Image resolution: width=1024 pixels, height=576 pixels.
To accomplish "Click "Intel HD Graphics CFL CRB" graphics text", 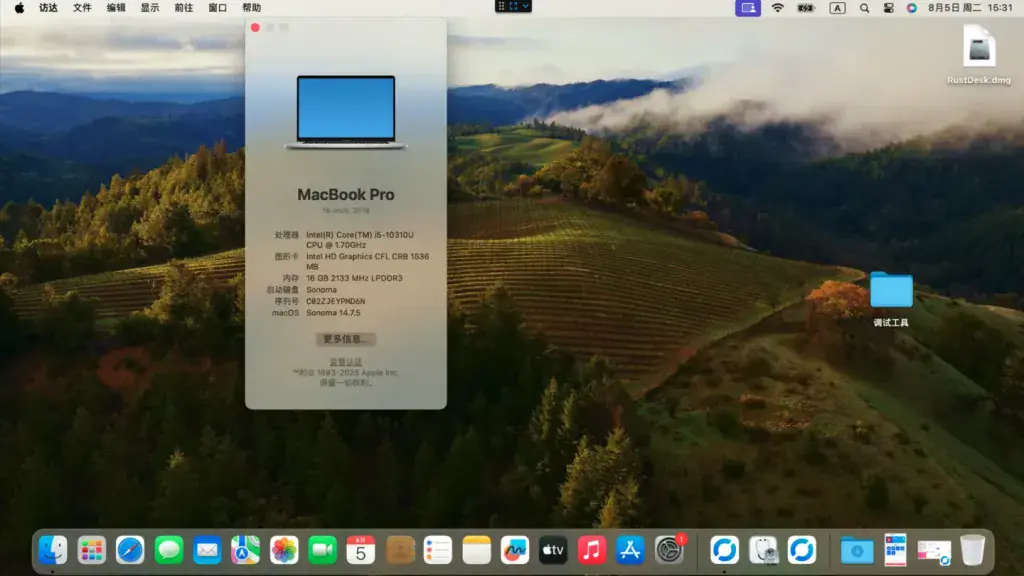I will (x=357, y=257).
